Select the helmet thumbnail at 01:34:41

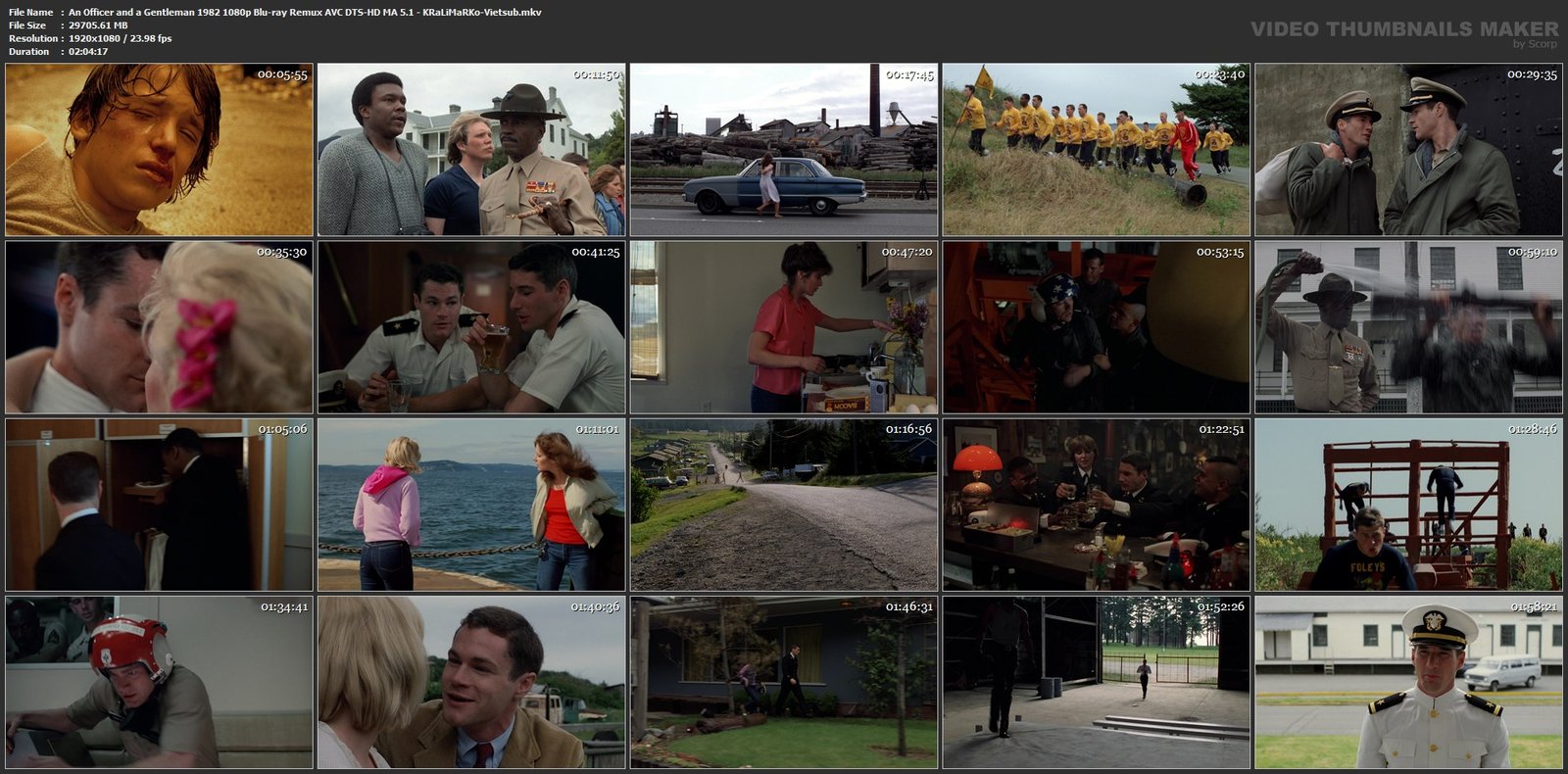click(159, 682)
